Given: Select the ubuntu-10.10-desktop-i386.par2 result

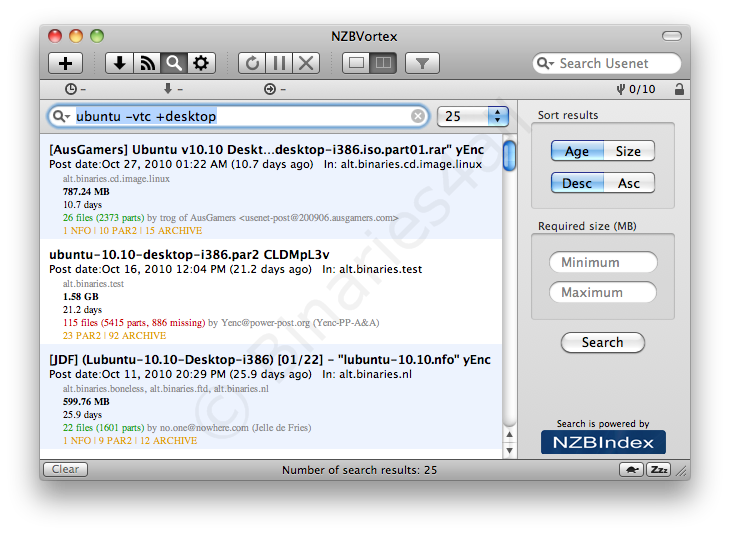Looking at the screenshot, I should [271, 292].
